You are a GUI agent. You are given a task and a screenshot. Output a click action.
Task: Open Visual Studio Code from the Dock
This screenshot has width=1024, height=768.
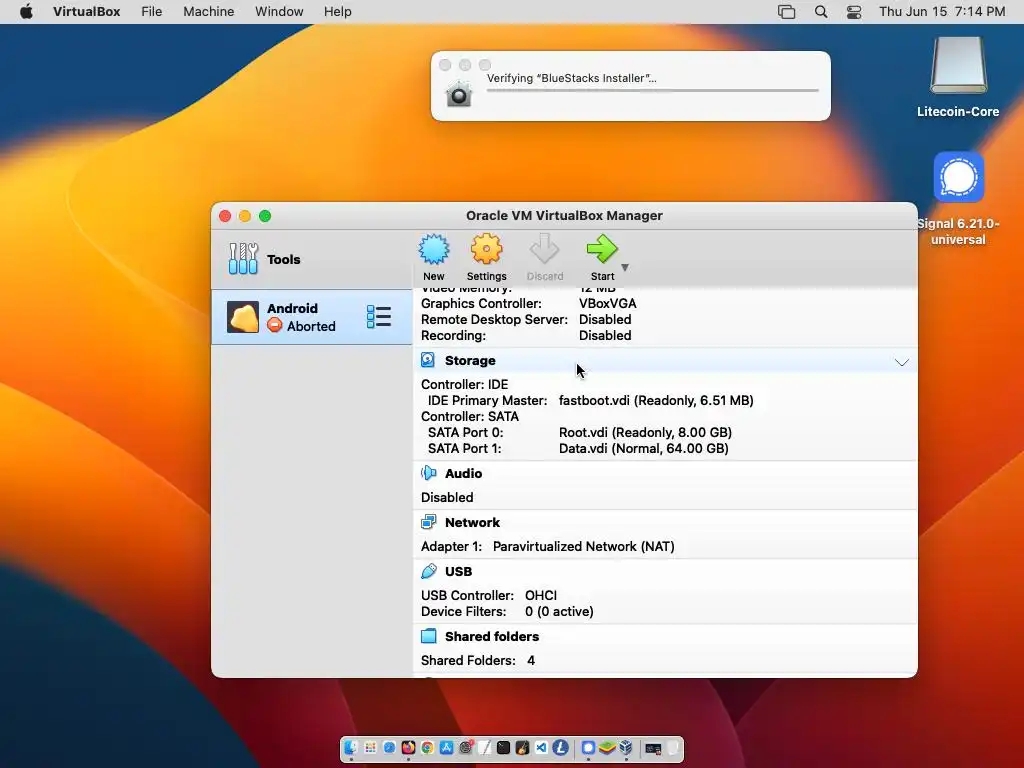(x=541, y=748)
